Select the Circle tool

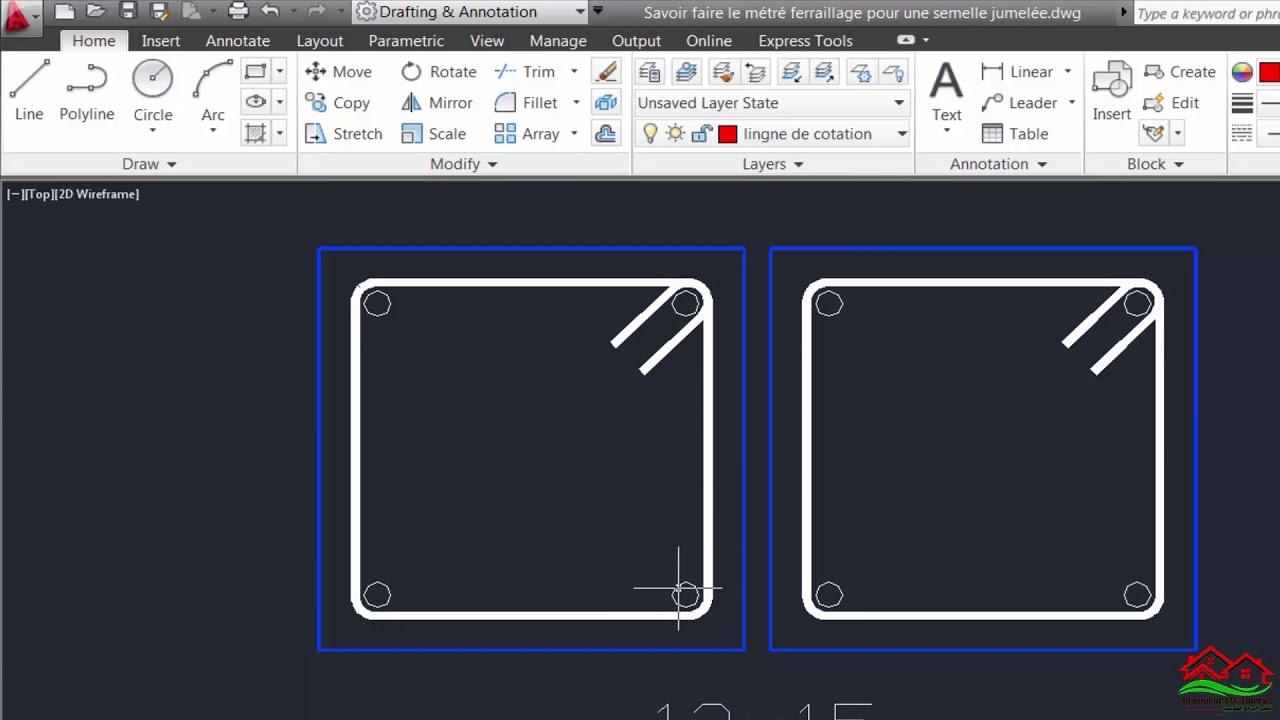(153, 92)
